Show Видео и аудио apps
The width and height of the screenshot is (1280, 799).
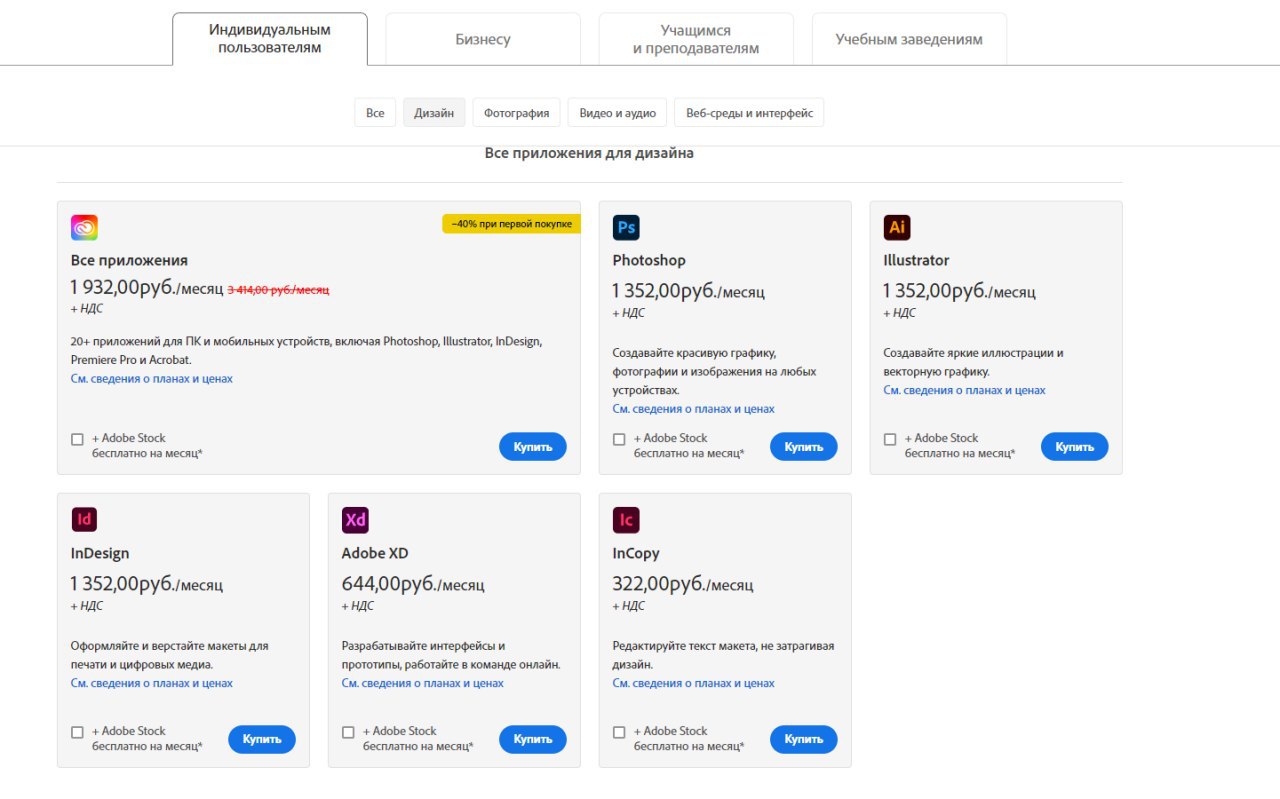pyautogui.click(x=617, y=113)
